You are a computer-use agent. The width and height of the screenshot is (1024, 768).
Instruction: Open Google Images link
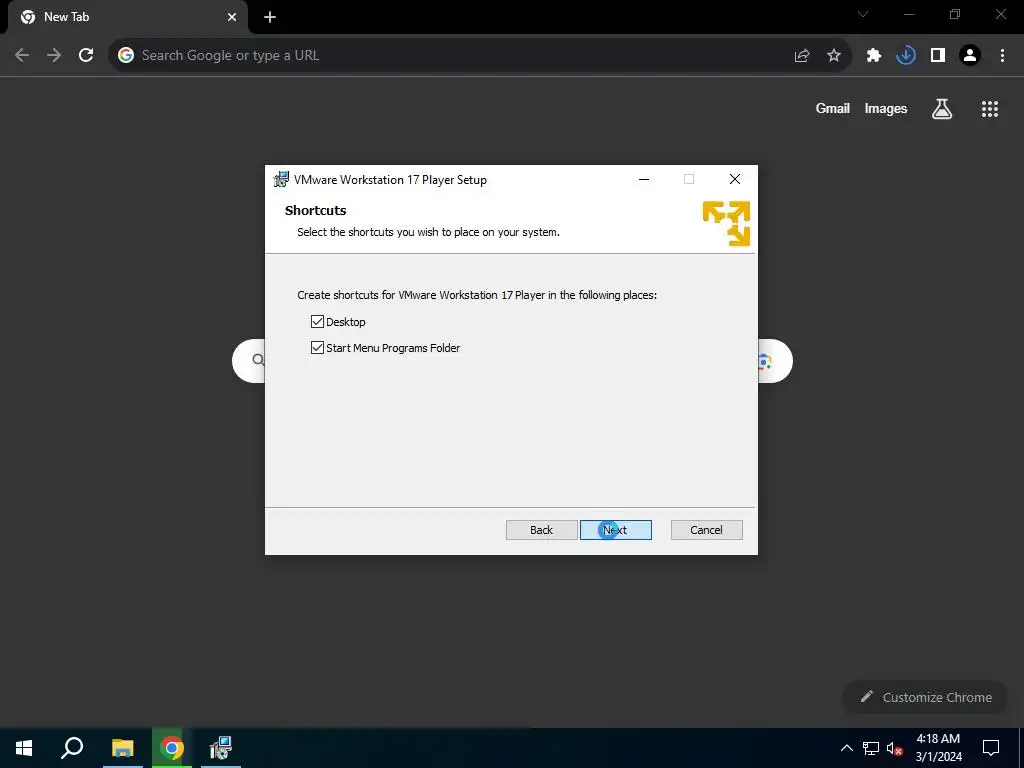886,108
